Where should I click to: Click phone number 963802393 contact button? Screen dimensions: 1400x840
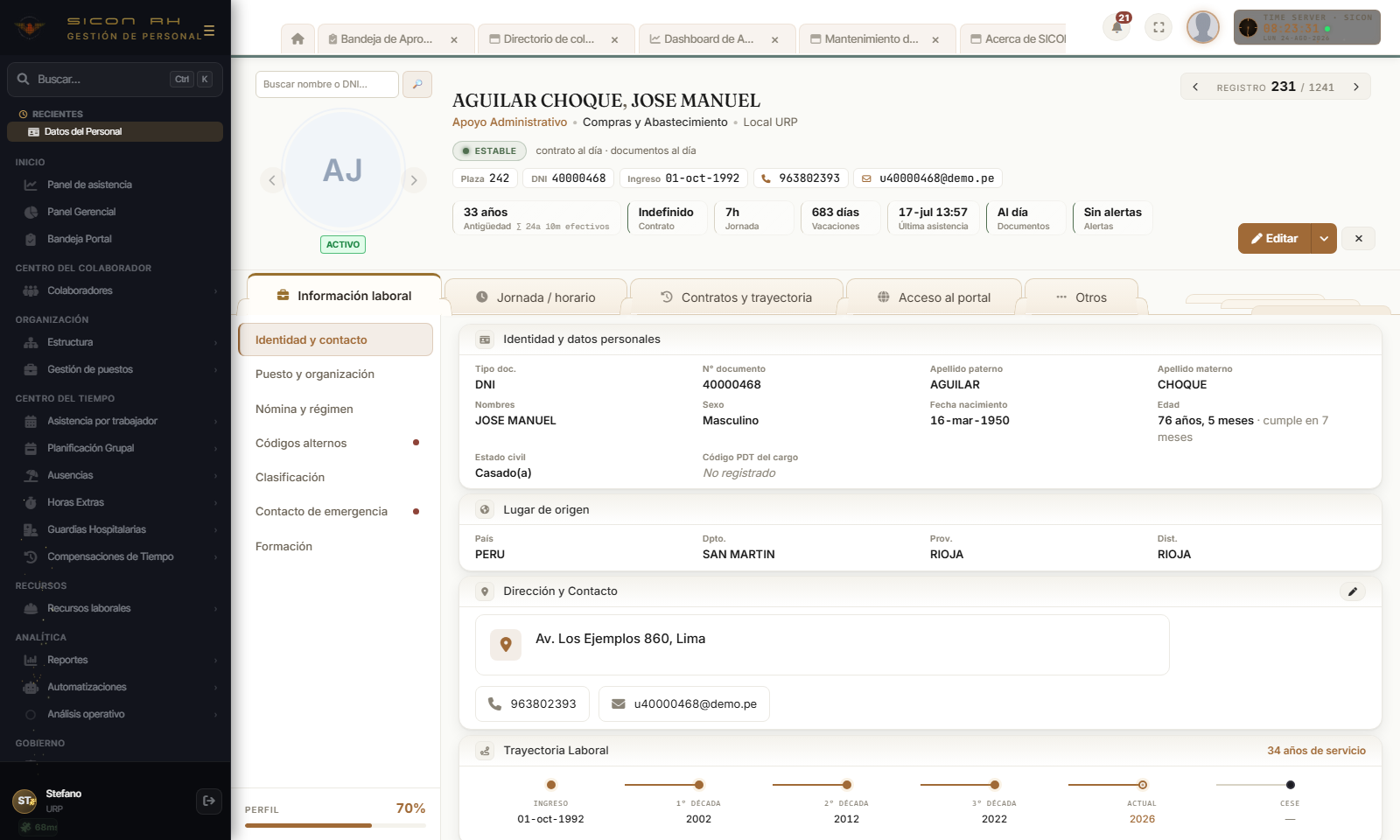click(x=532, y=704)
